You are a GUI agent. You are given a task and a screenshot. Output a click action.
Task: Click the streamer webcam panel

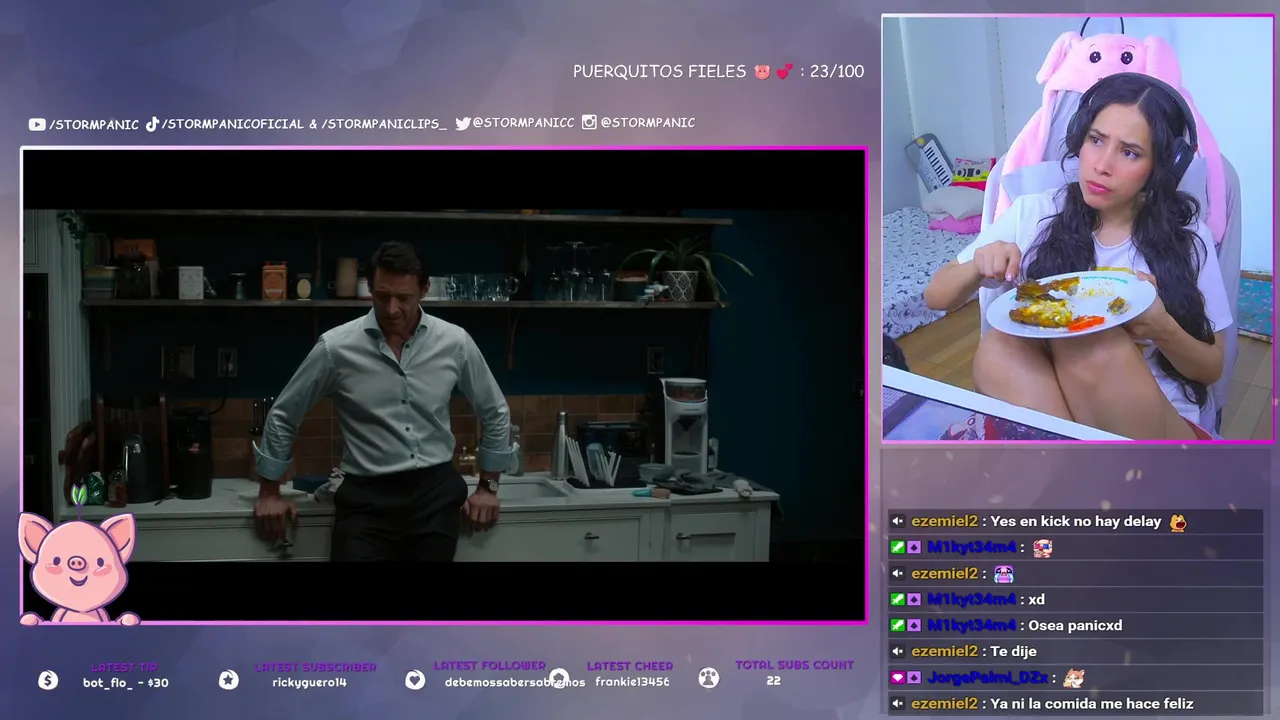[x=1078, y=228]
